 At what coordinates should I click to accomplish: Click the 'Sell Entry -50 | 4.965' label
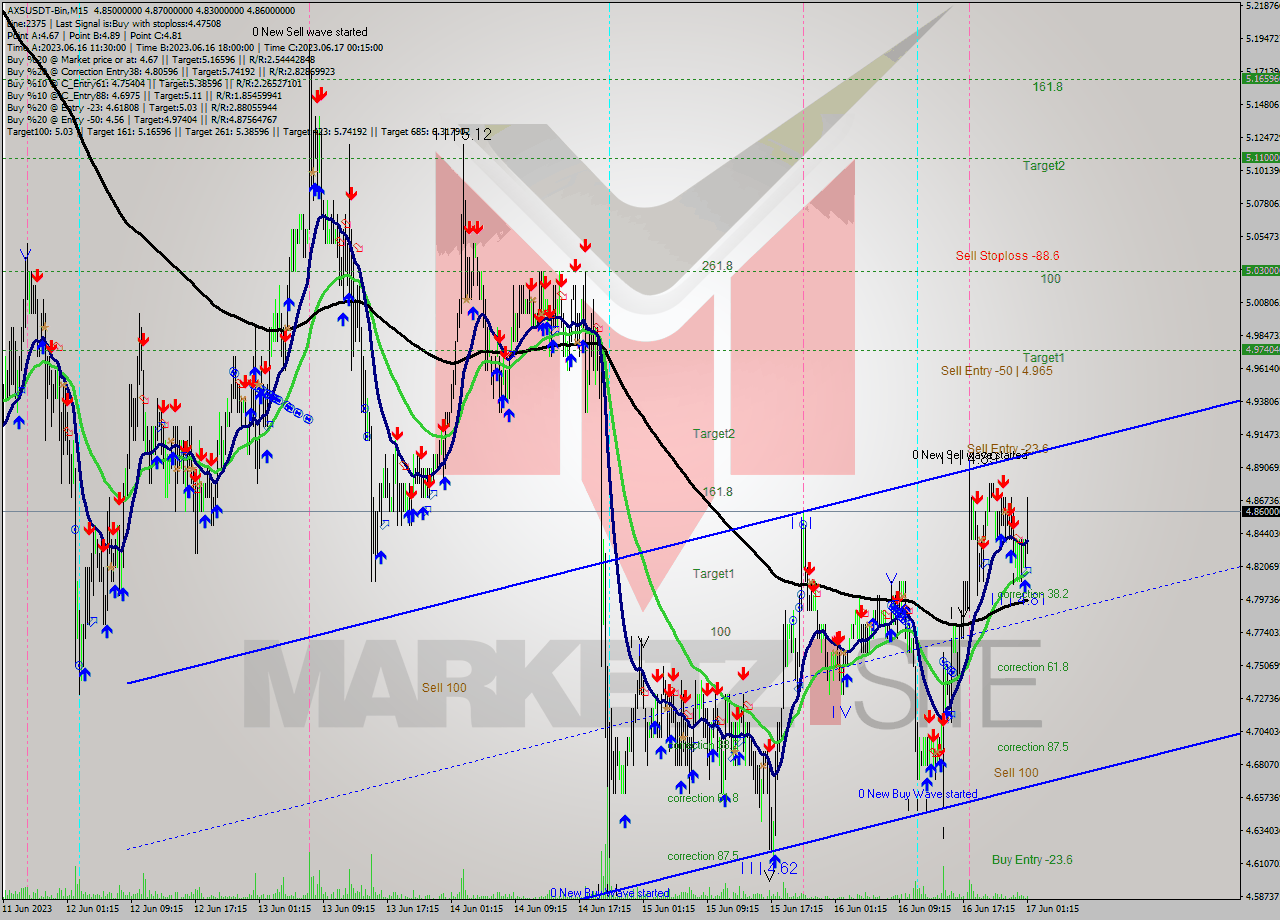tap(996, 371)
